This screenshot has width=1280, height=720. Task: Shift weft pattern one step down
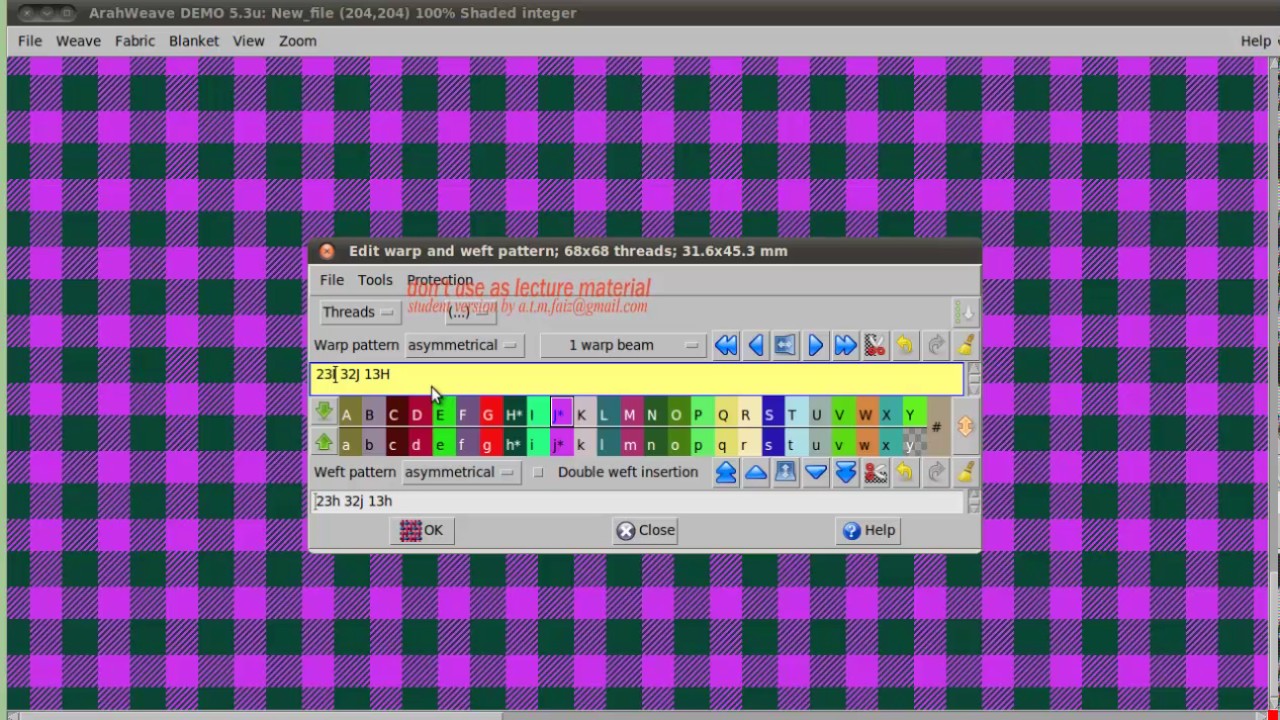[815, 472]
